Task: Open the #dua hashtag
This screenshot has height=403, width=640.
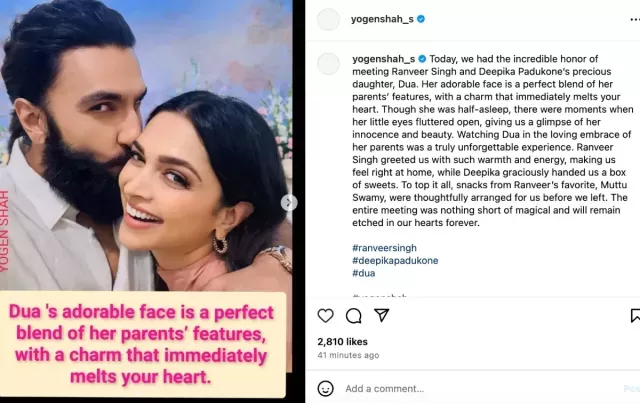Action: (365, 273)
